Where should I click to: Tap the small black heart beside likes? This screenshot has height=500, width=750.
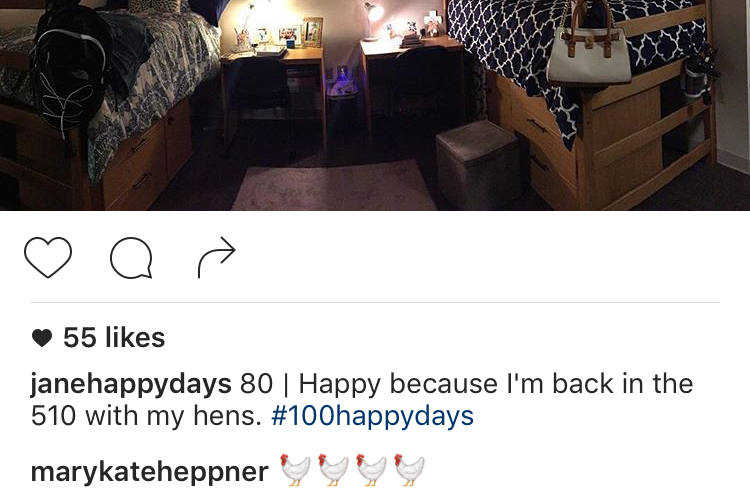coord(42,338)
